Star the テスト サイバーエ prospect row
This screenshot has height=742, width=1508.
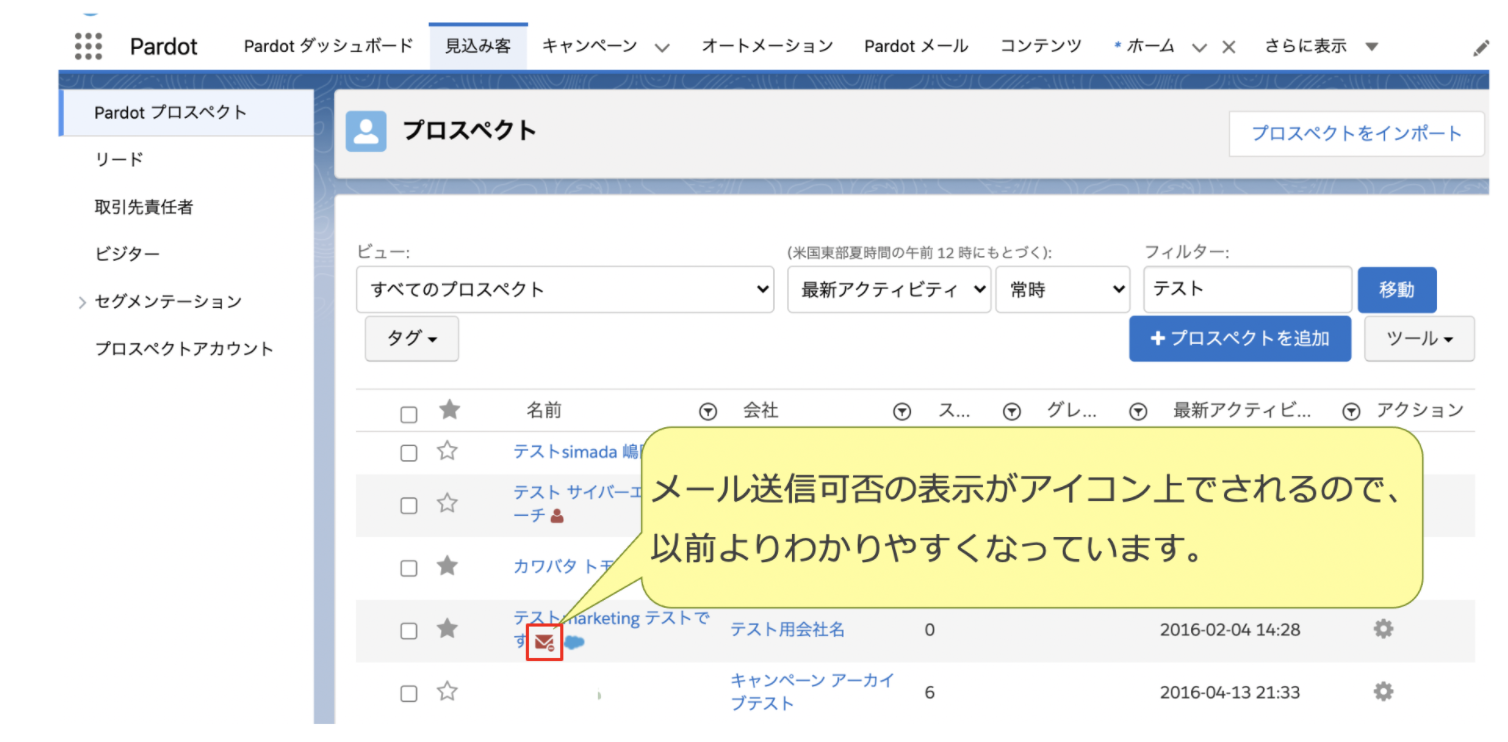447,503
